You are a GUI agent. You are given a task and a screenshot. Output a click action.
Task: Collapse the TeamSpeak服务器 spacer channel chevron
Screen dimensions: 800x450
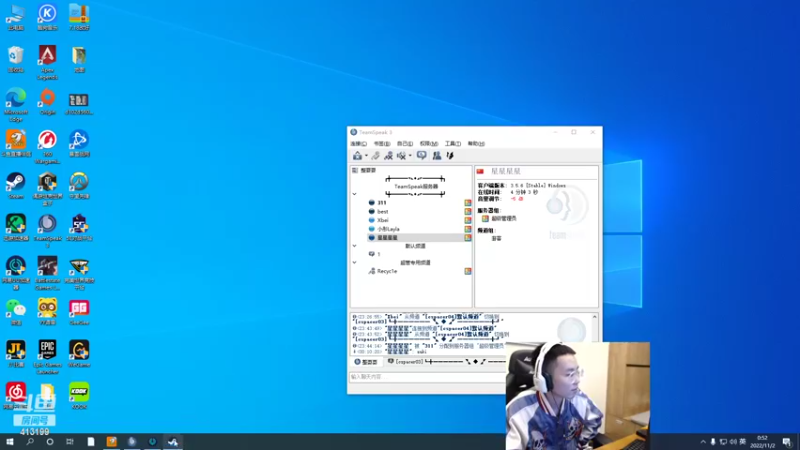point(355,194)
